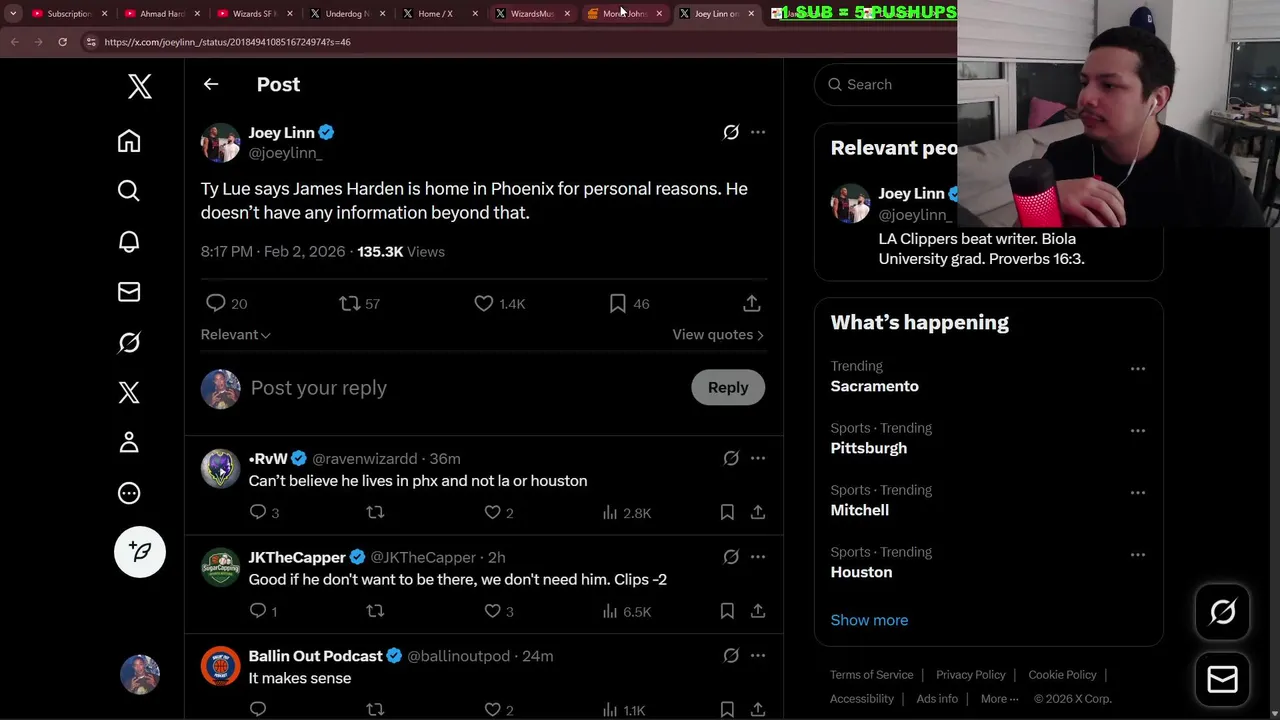Open View quotes chevron link

(718, 335)
